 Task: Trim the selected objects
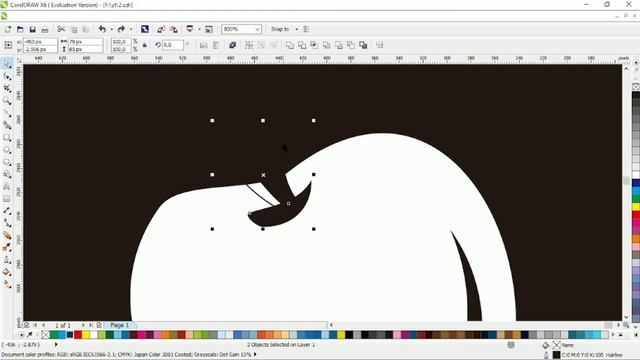click(302, 45)
